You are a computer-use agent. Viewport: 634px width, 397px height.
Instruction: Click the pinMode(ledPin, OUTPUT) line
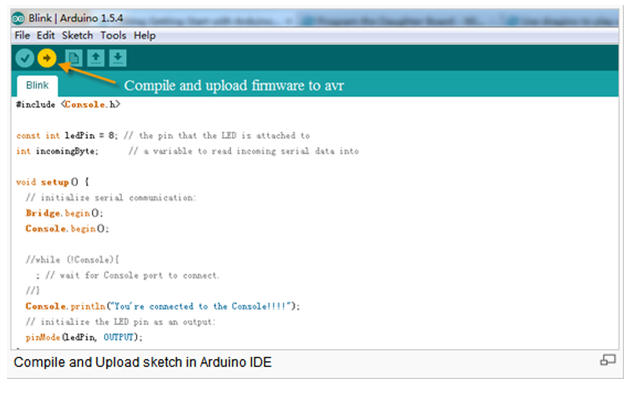click(84, 337)
